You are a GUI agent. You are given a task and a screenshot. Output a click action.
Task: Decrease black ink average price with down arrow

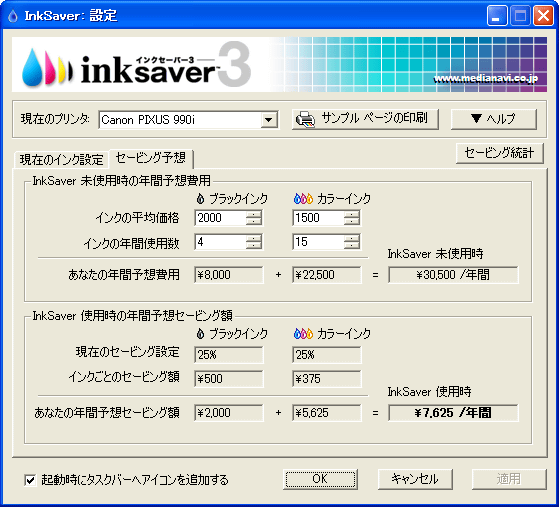(x=254, y=221)
